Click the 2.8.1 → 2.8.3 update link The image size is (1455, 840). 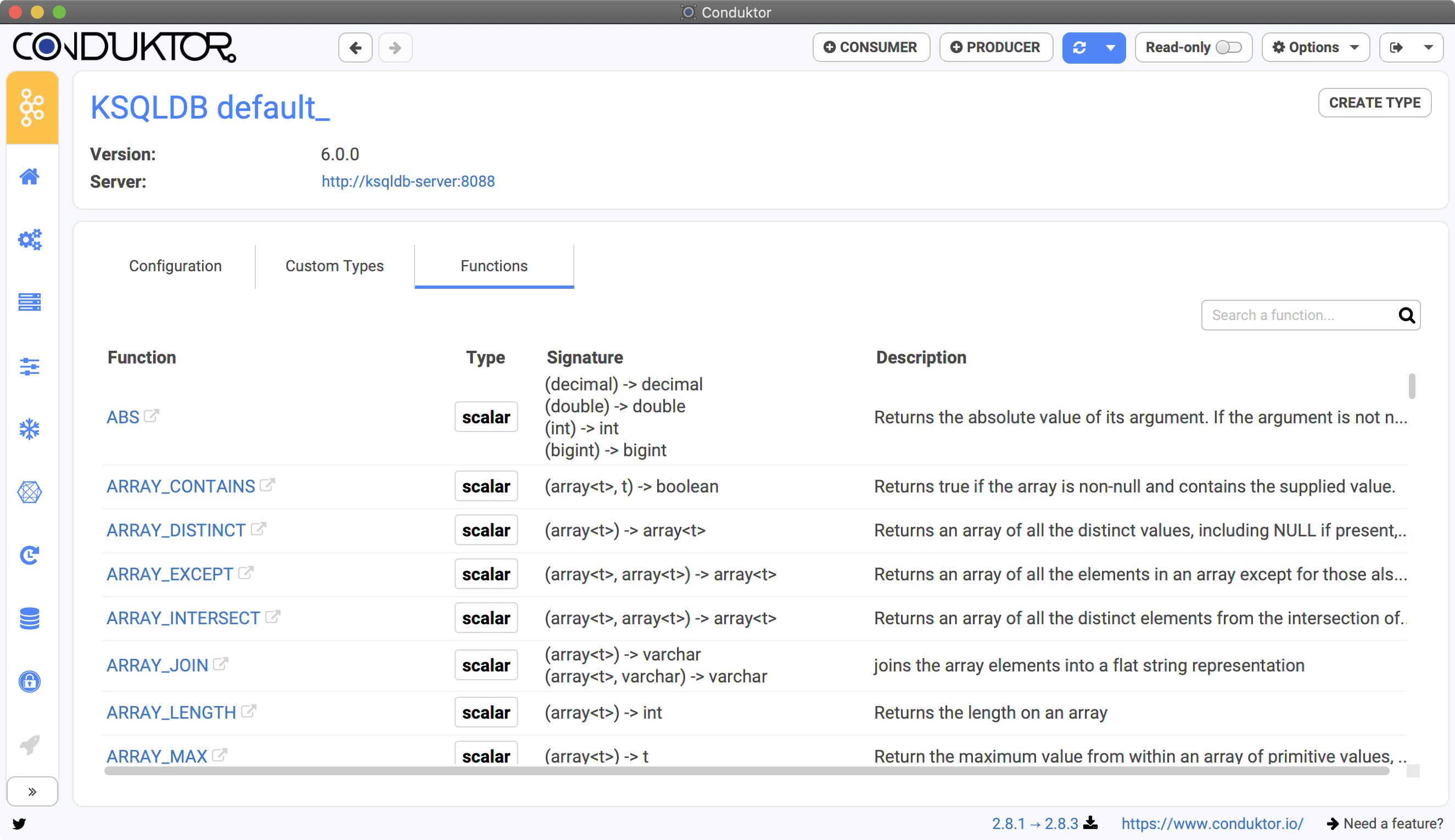[x=1034, y=824]
